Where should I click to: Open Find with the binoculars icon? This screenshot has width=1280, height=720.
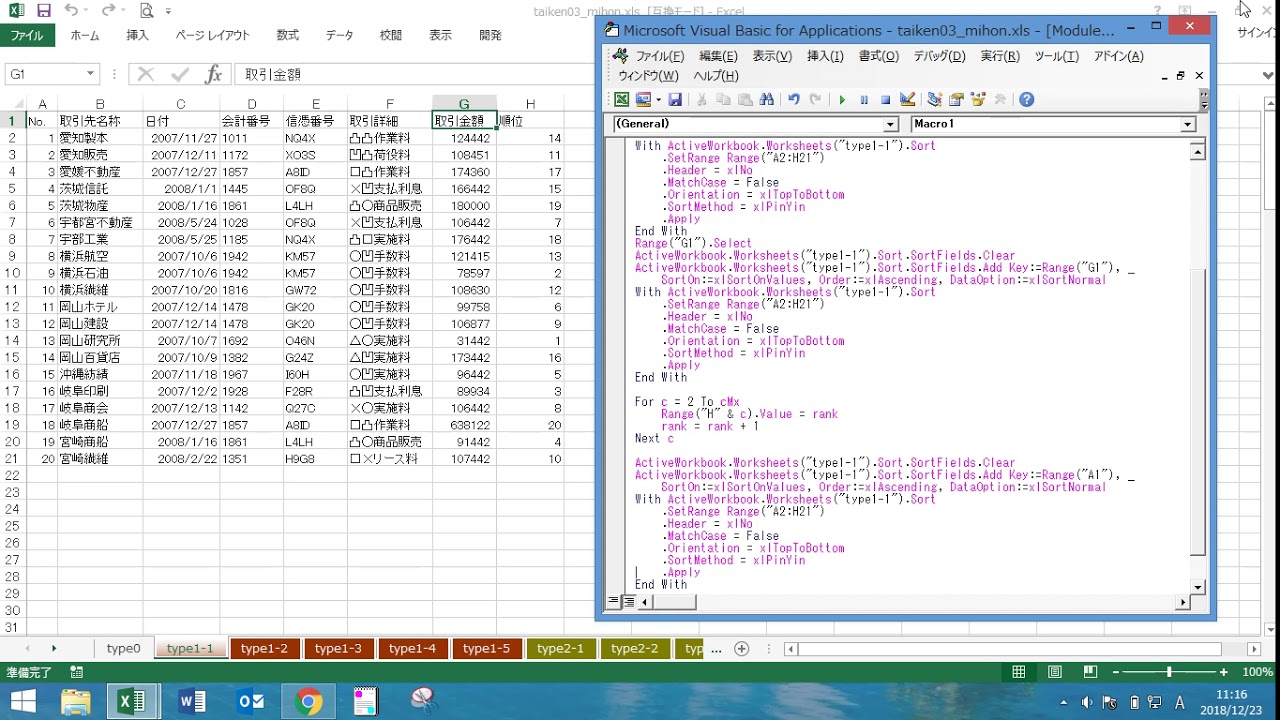(x=767, y=100)
